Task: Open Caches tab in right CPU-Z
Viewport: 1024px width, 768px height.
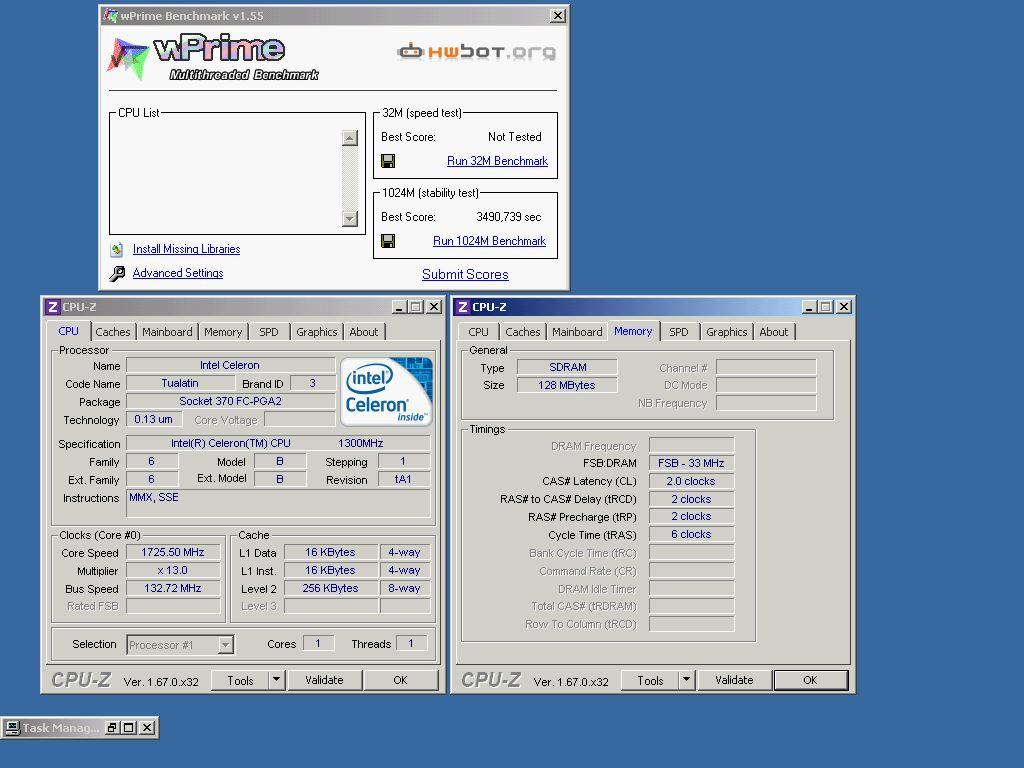Action: tap(523, 332)
